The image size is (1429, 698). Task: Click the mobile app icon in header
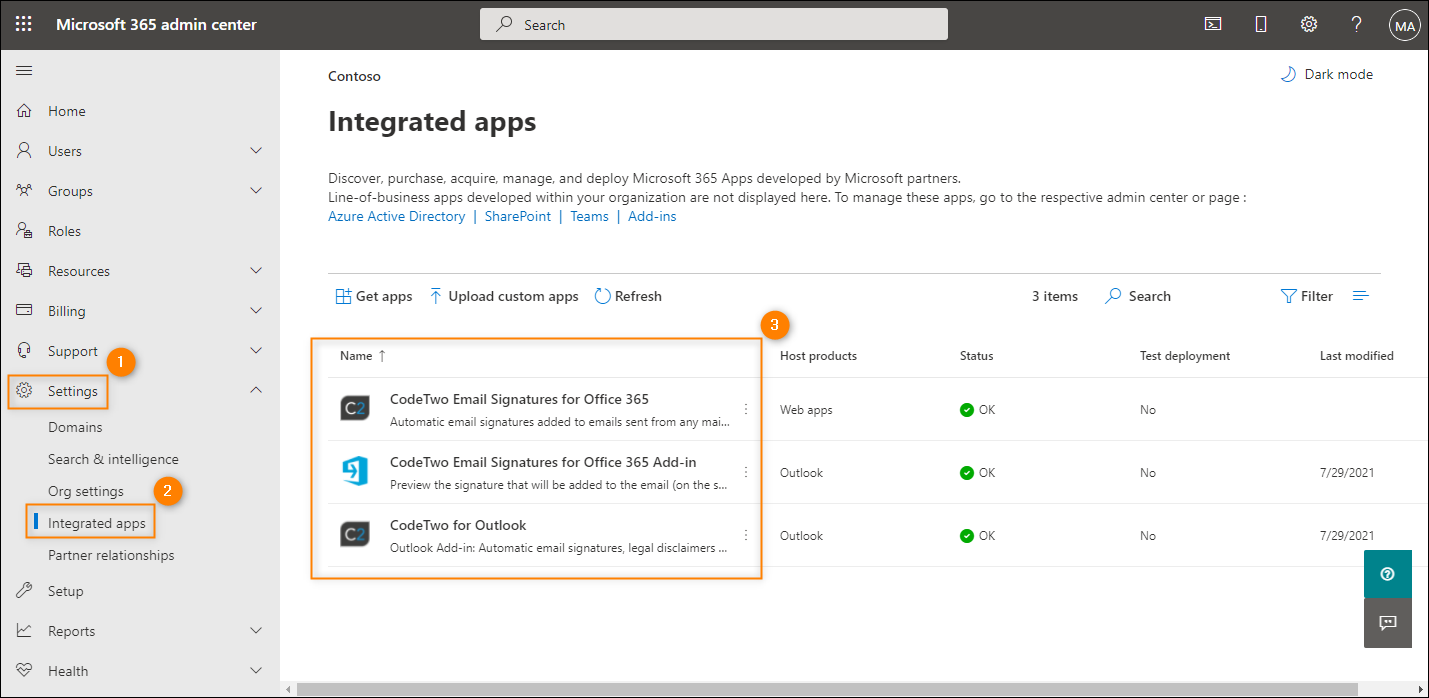coord(1261,25)
